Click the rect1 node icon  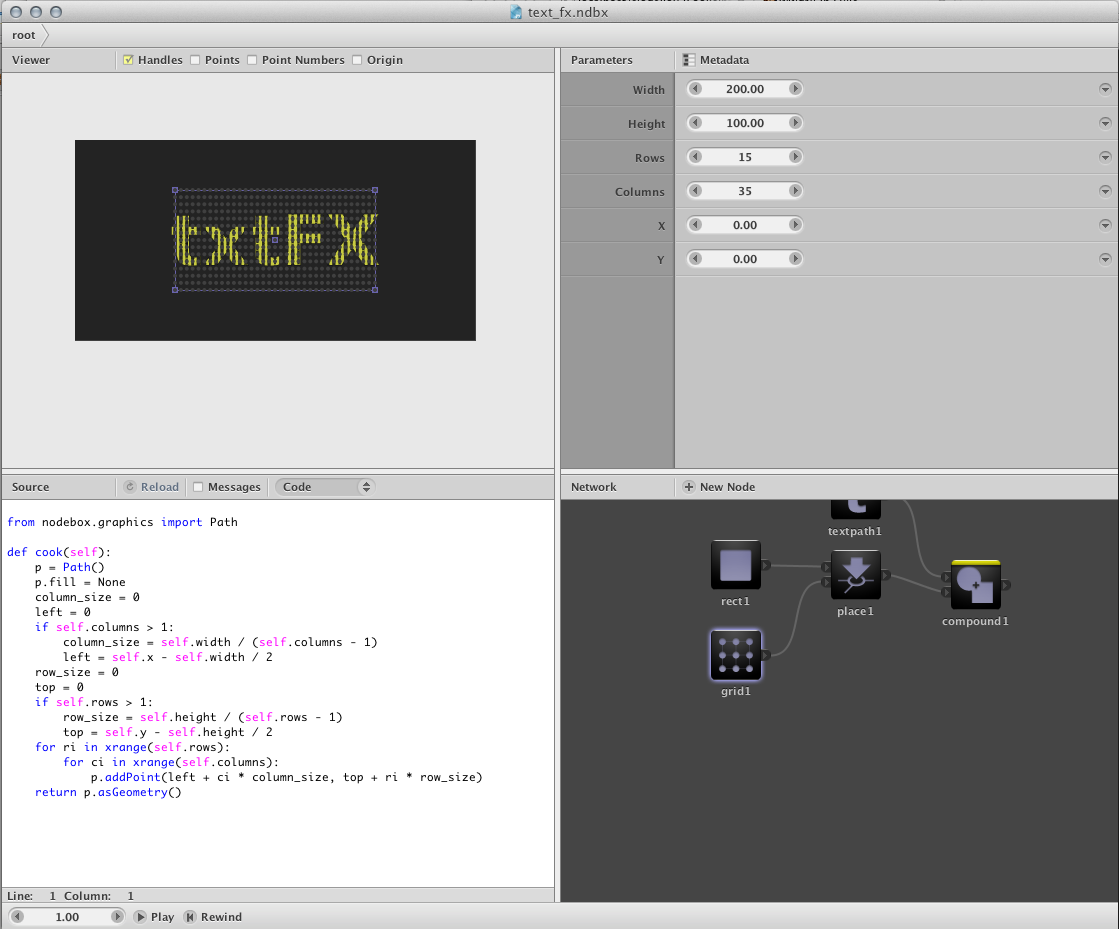[x=735, y=565]
